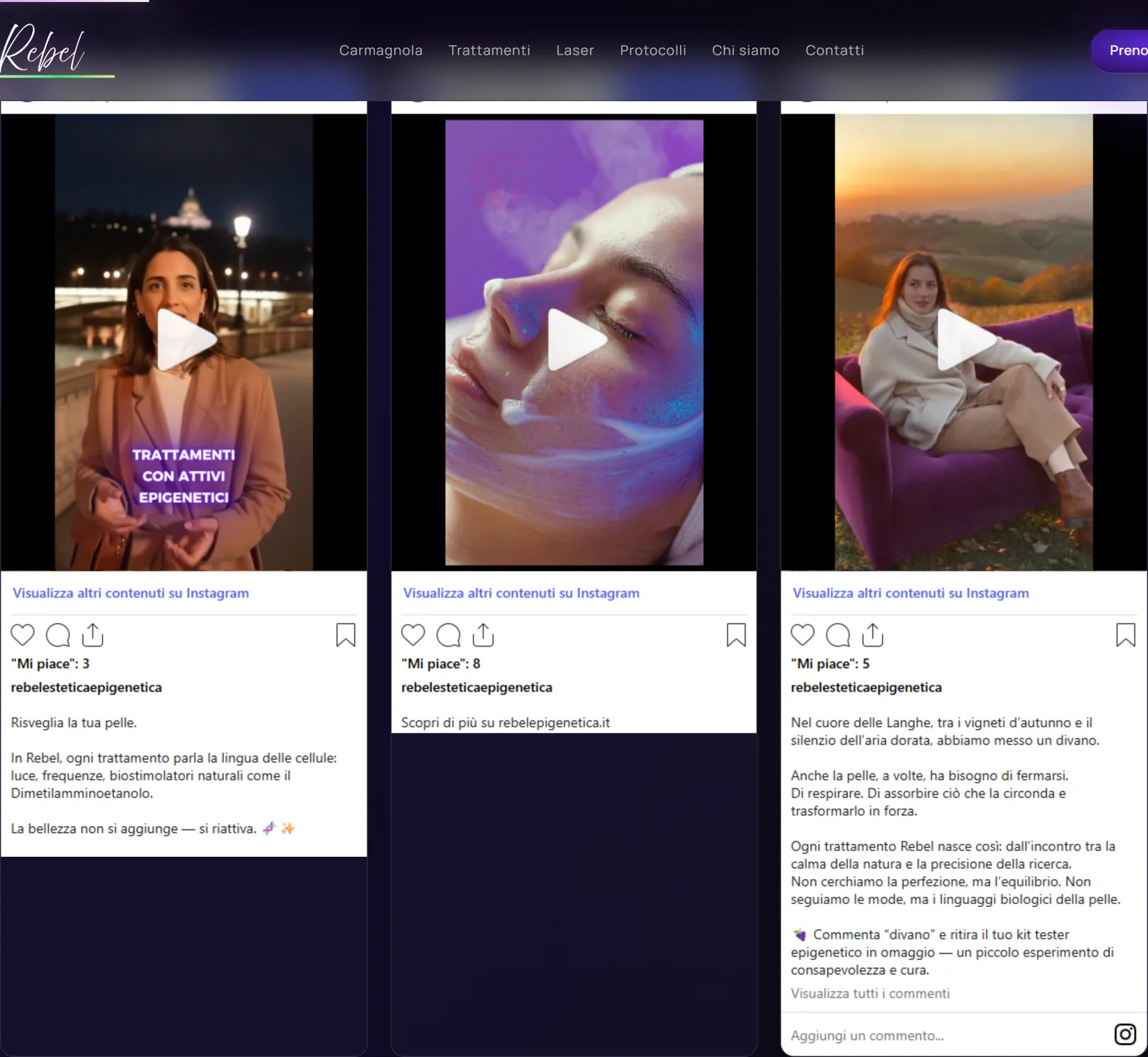Click "Visualizza tutti i commenti"
This screenshot has height=1057, width=1148.
(870, 993)
